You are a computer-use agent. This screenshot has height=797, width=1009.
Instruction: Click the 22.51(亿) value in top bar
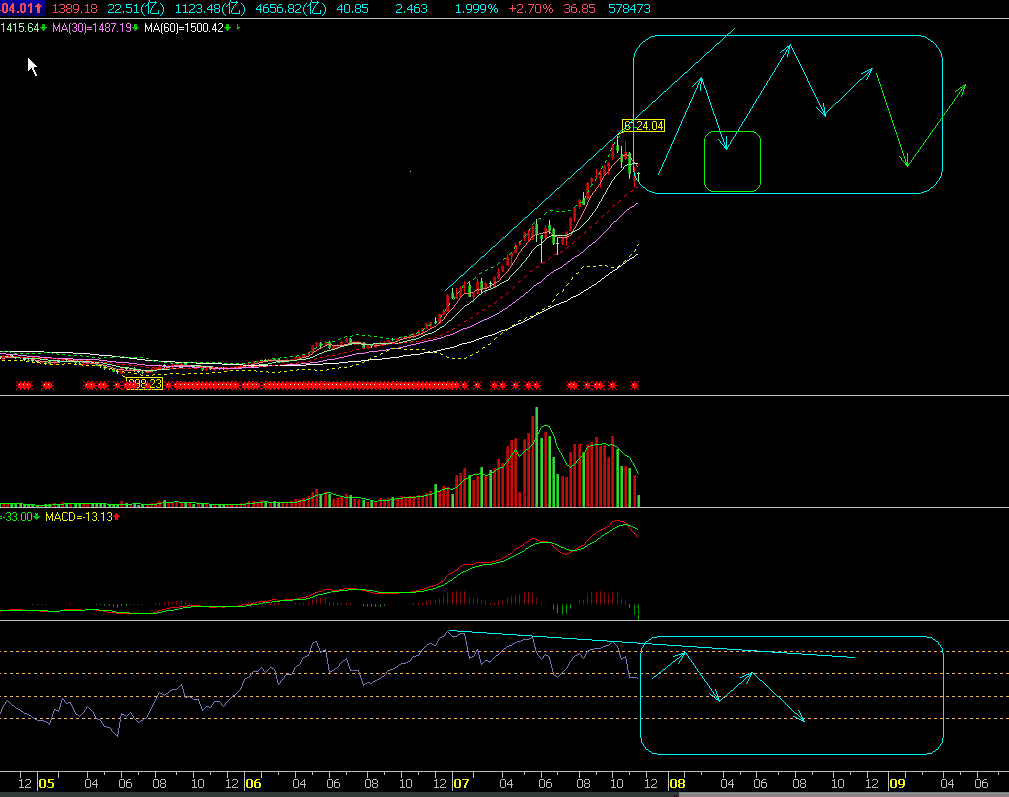pyautogui.click(x=136, y=9)
